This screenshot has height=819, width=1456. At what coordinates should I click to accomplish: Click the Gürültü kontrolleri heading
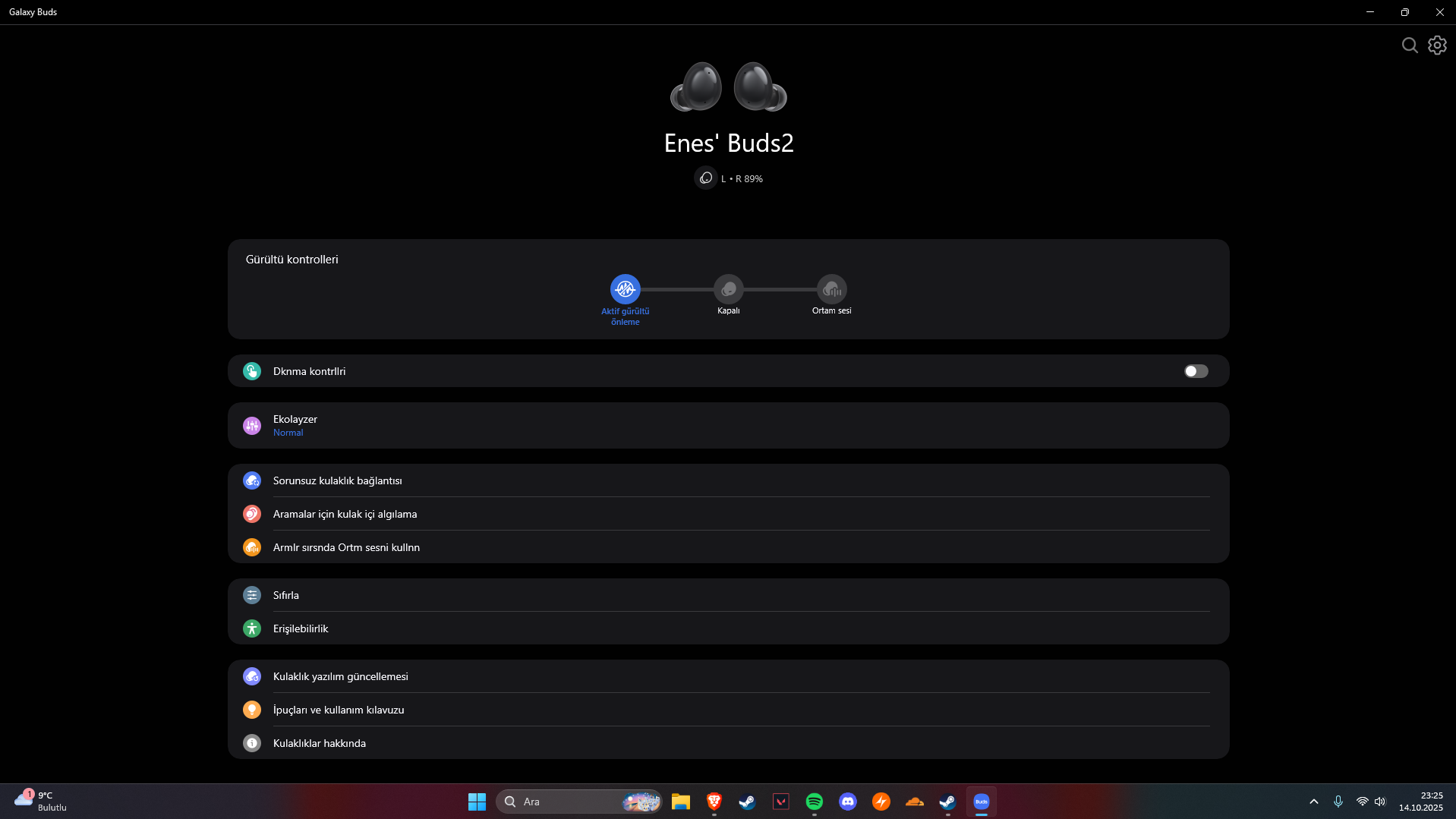click(x=292, y=260)
